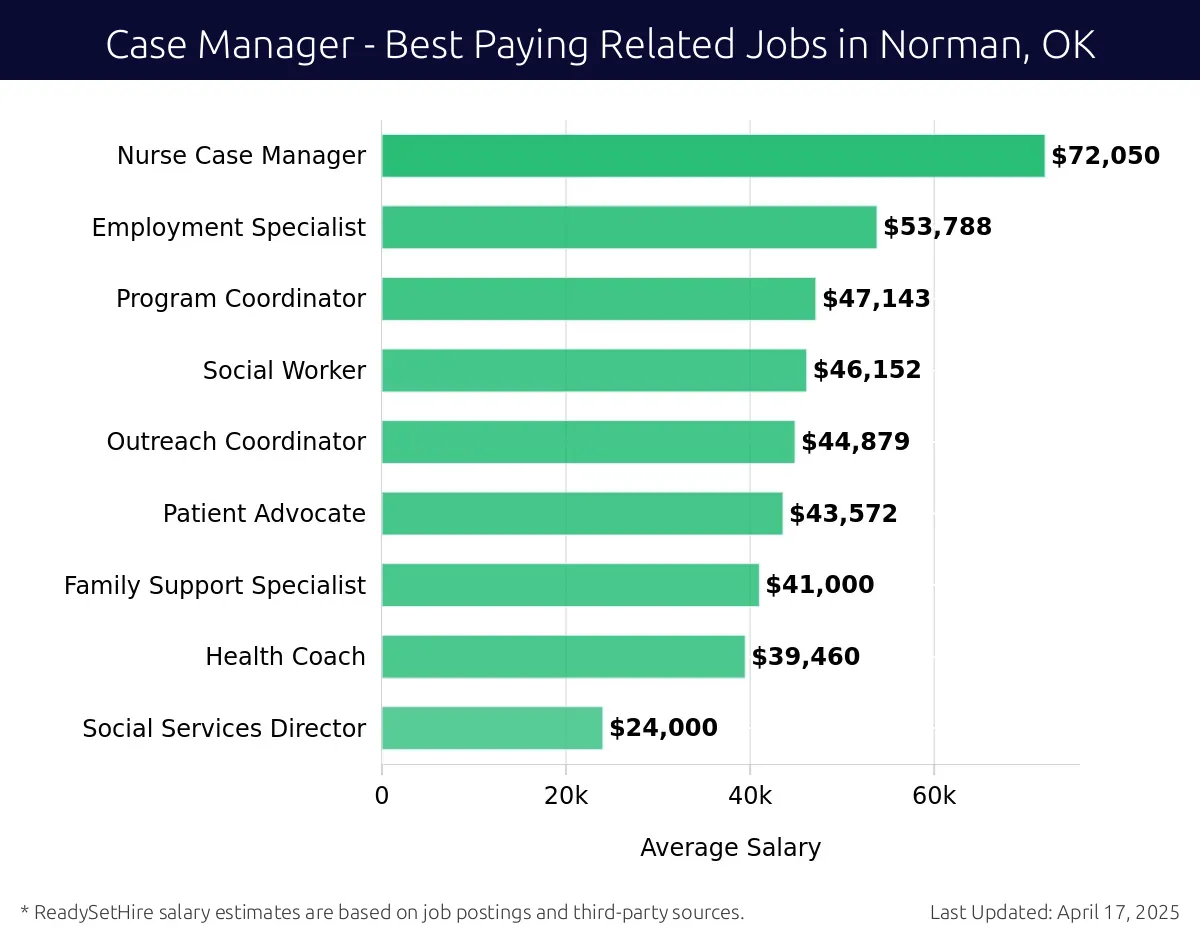Select the Health Coach bar

[563, 656]
